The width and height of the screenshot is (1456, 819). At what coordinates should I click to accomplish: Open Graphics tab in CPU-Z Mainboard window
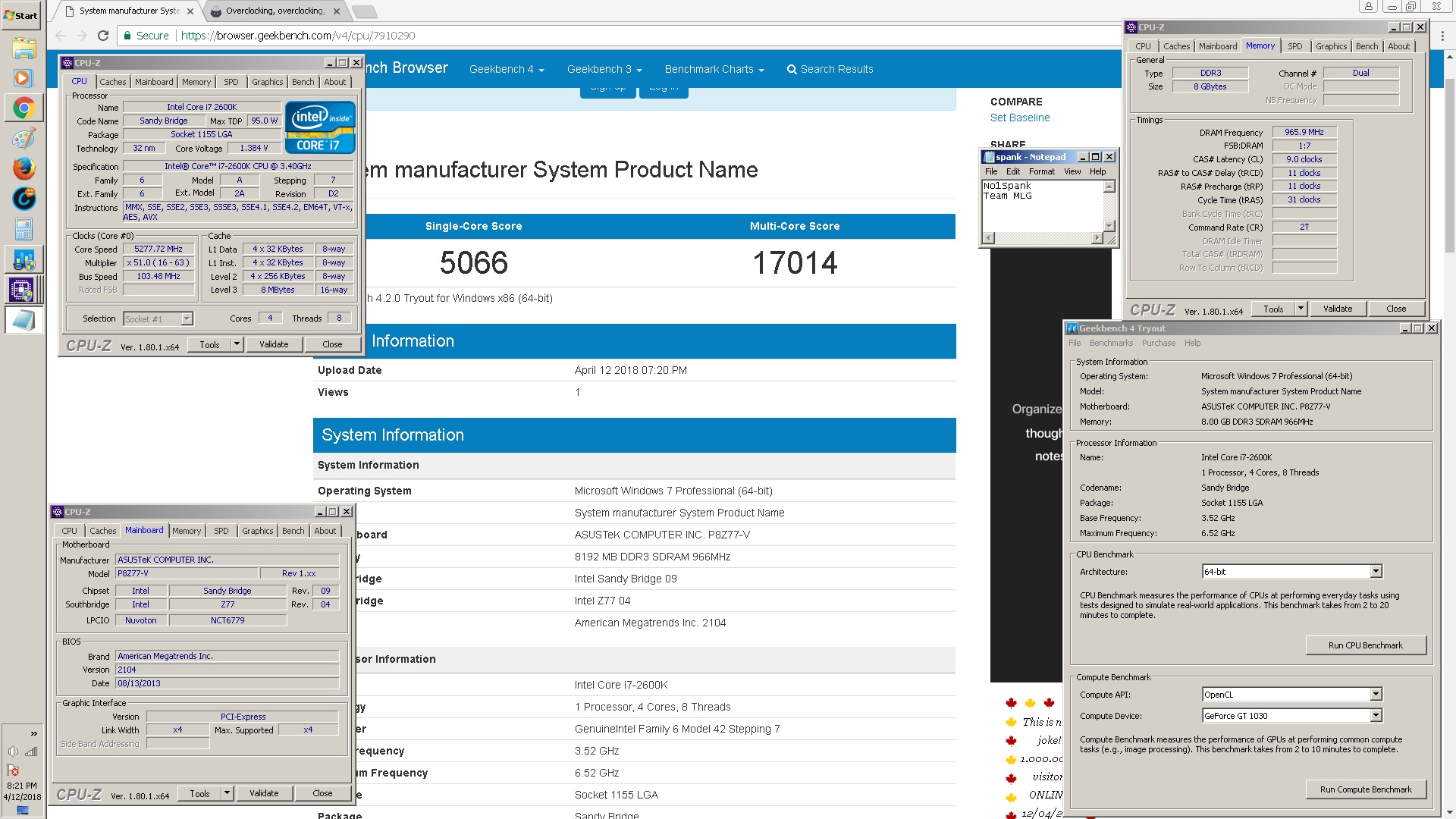click(258, 531)
